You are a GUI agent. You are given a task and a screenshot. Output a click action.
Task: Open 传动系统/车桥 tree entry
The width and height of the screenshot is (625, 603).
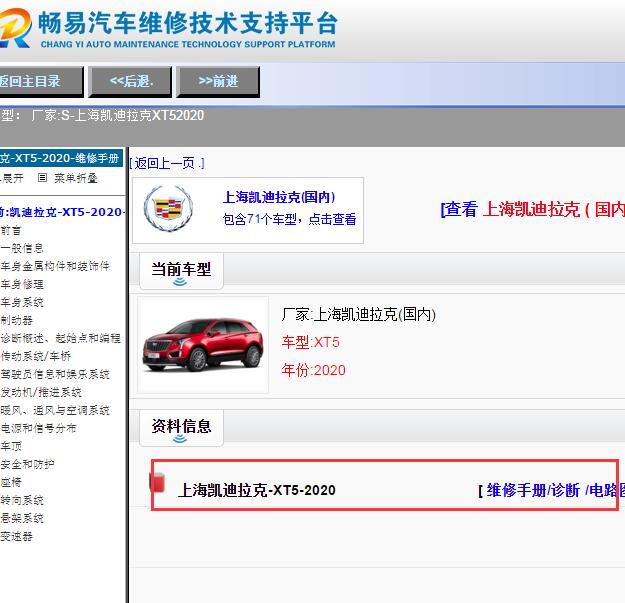pos(35,356)
